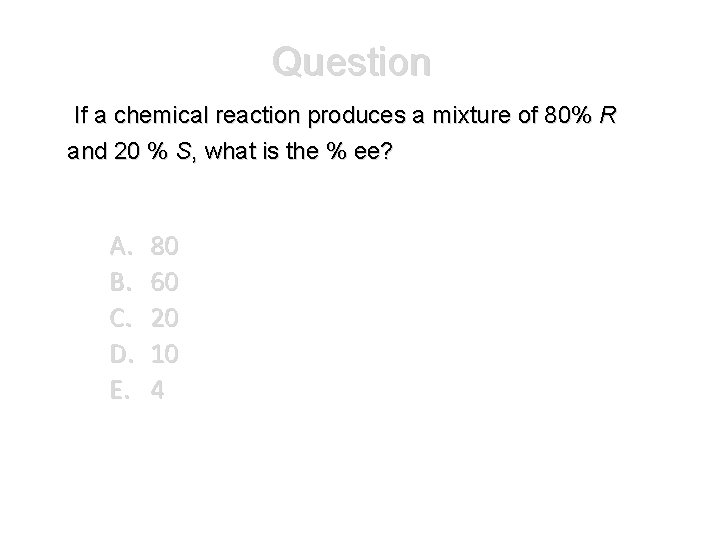The height and width of the screenshot is (540, 720).
Task: Select the "80%" value in the question sentence
Action: (x=568, y=115)
